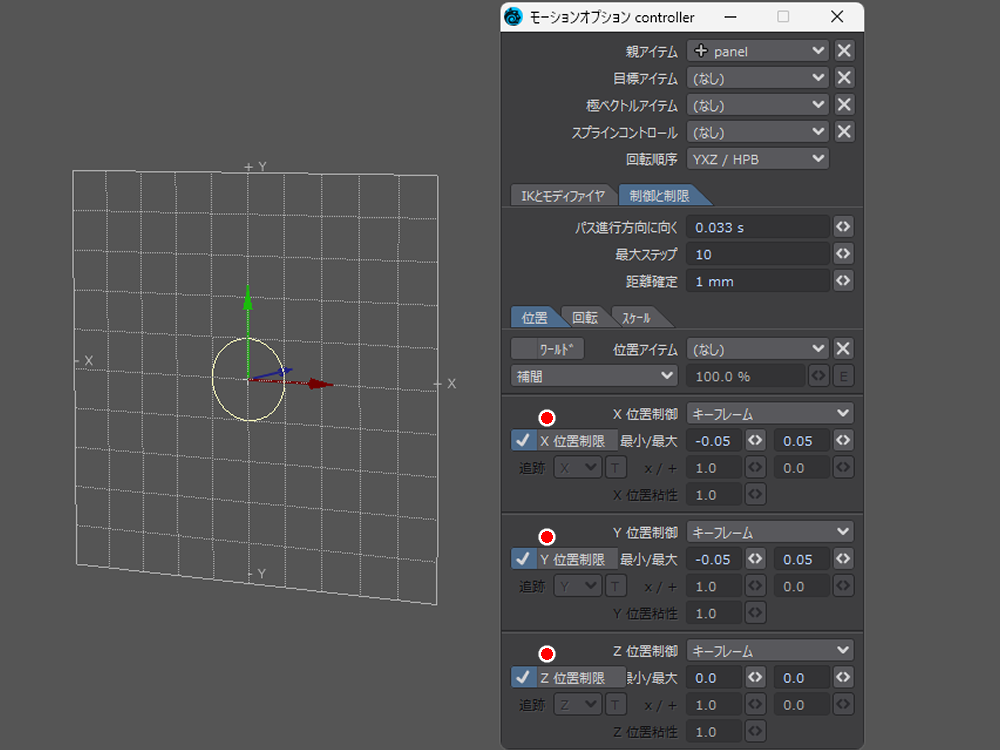The image size is (1000, 750).
Task: Click envelope button for 最大ステップ
Action: coord(843,254)
